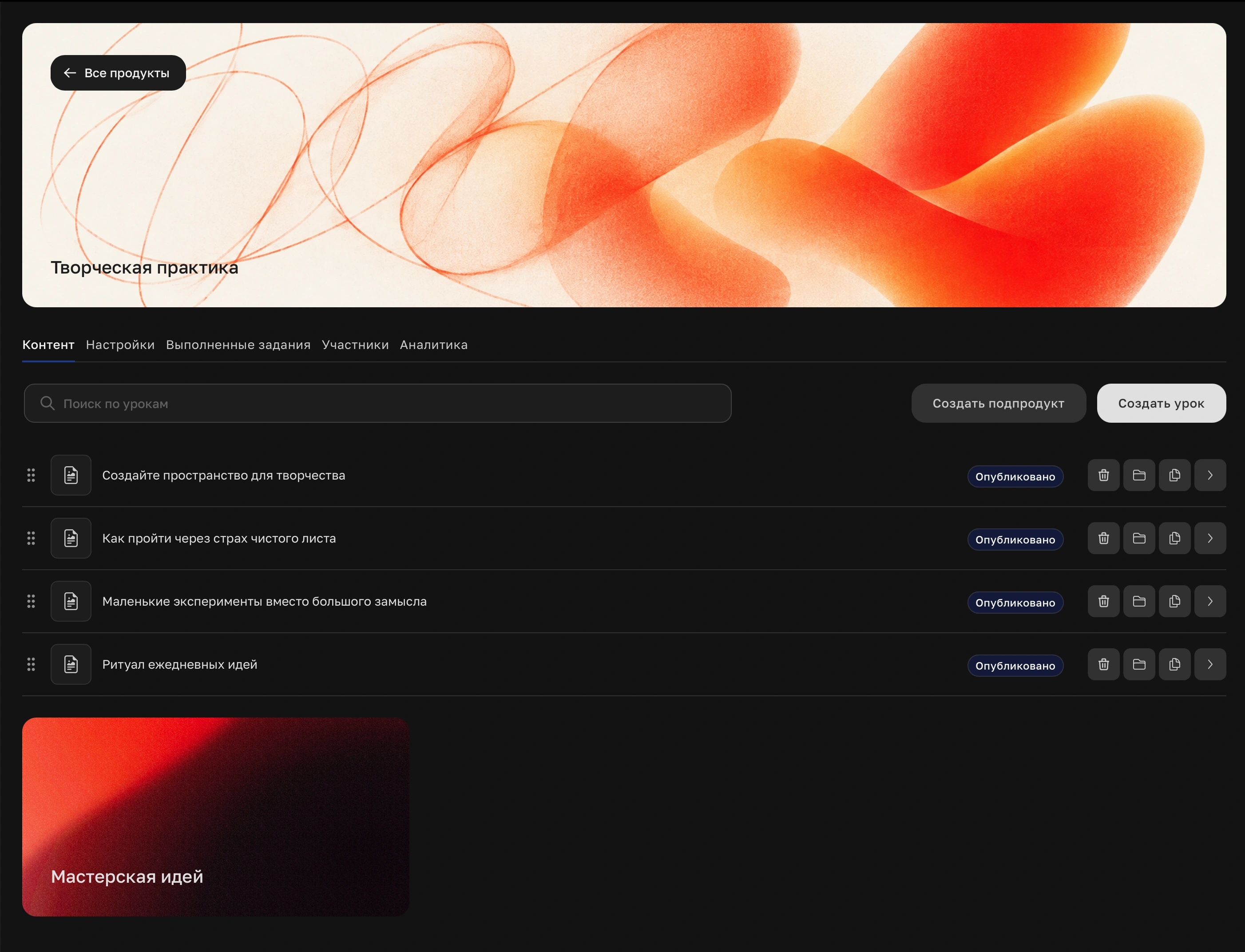Click lesson title "Маленькие эксперименты вместо большого замысла"

pos(264,601)
